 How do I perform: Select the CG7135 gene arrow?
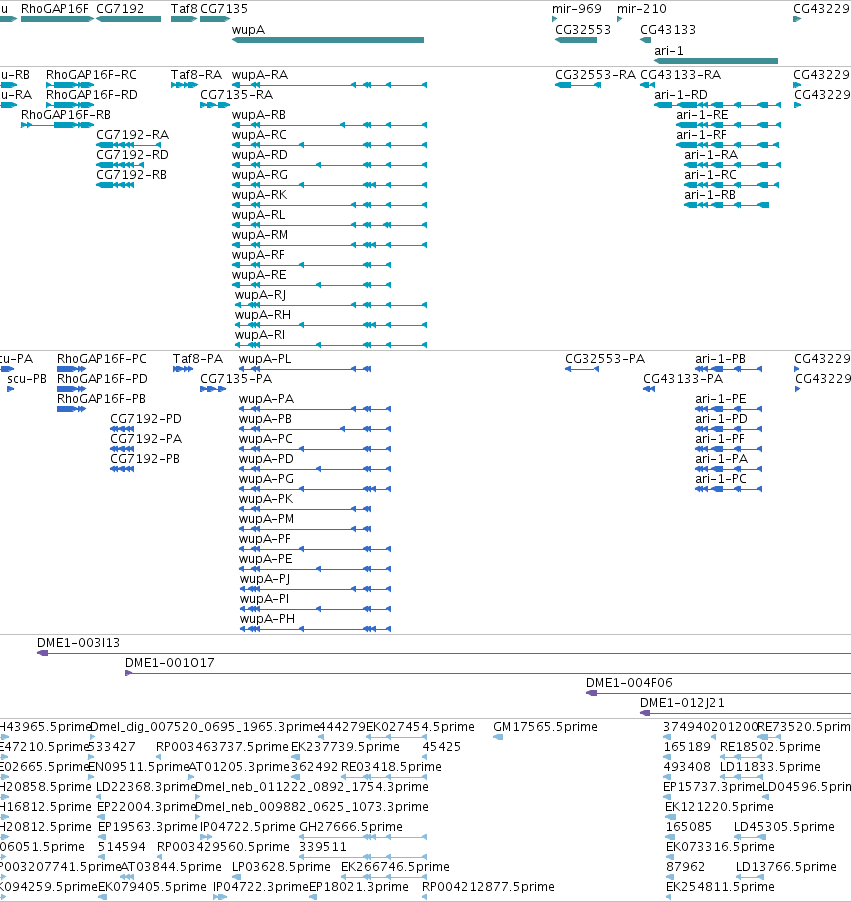tap(215, 19)
